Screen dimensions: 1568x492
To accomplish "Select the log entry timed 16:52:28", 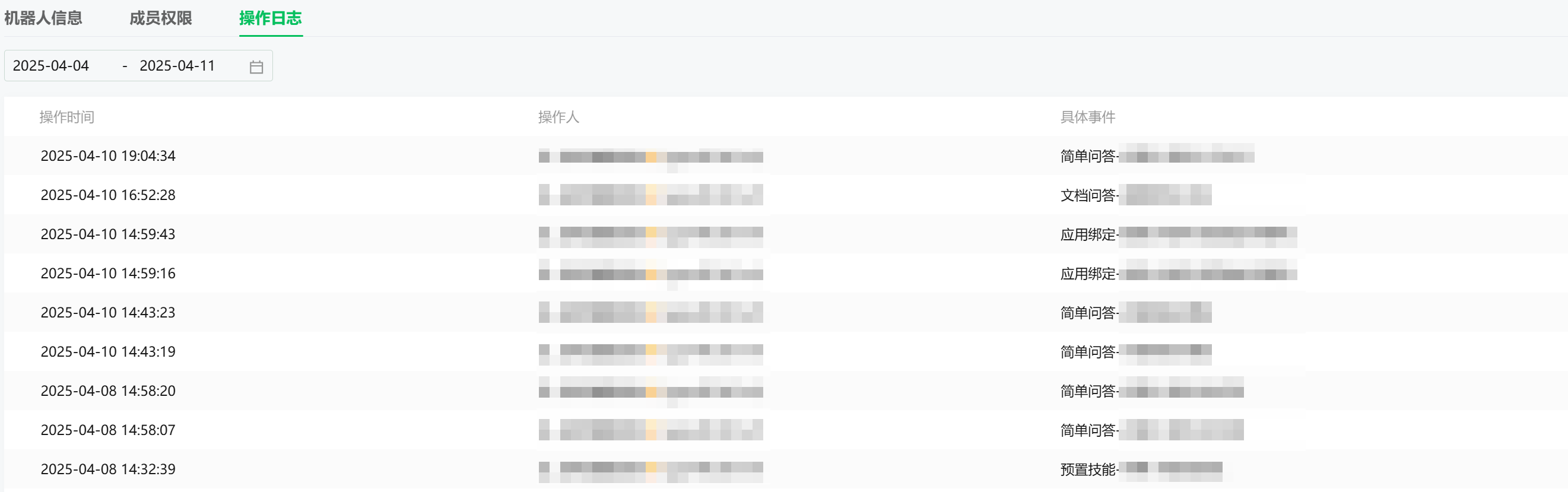I will [x=108, y=195].
